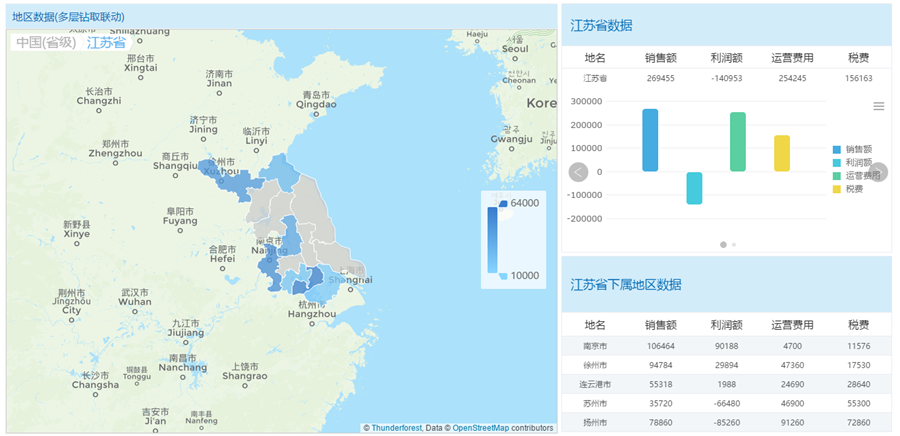The image size is (900, 436).
Task: Click 地名 header in 江苏省下属地区数据 table
Action: [595, 325]
